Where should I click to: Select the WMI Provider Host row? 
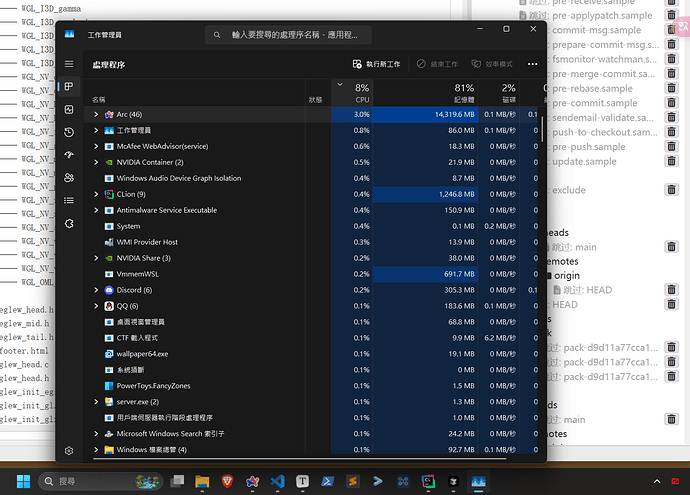pyautogui.click(x=312, y=242)
